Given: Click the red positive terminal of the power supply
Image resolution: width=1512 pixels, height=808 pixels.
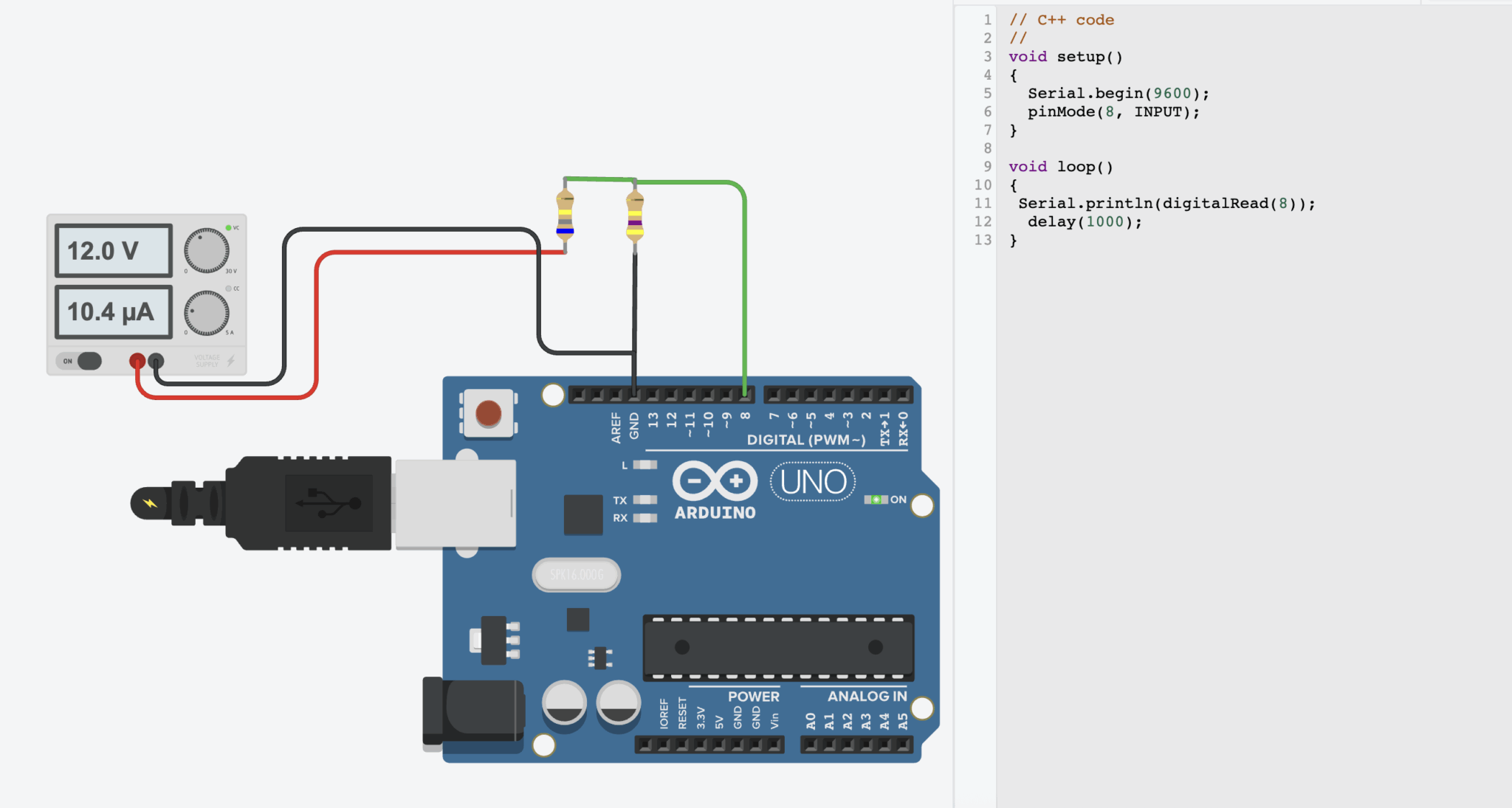Looking at the screenshot, I should (137, 359).
